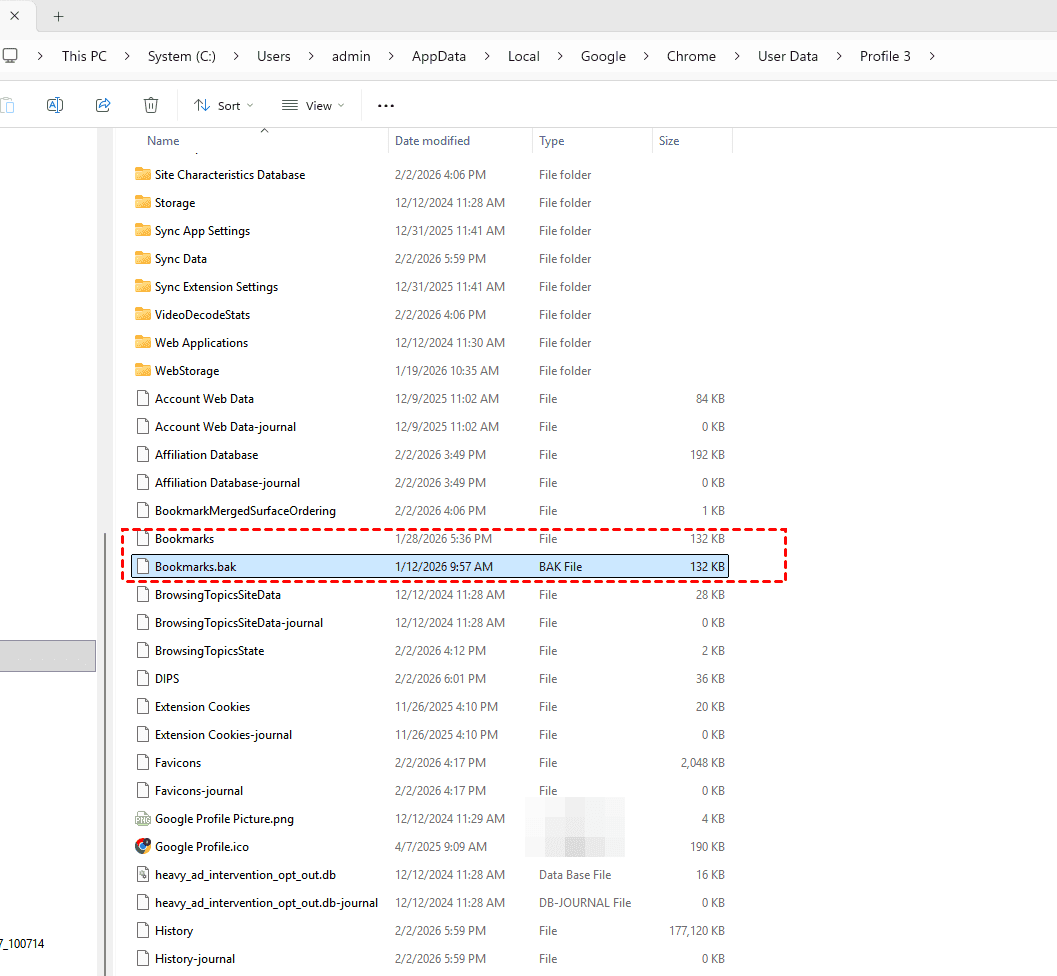Sort by the Date modified column header

click(432, 141)
